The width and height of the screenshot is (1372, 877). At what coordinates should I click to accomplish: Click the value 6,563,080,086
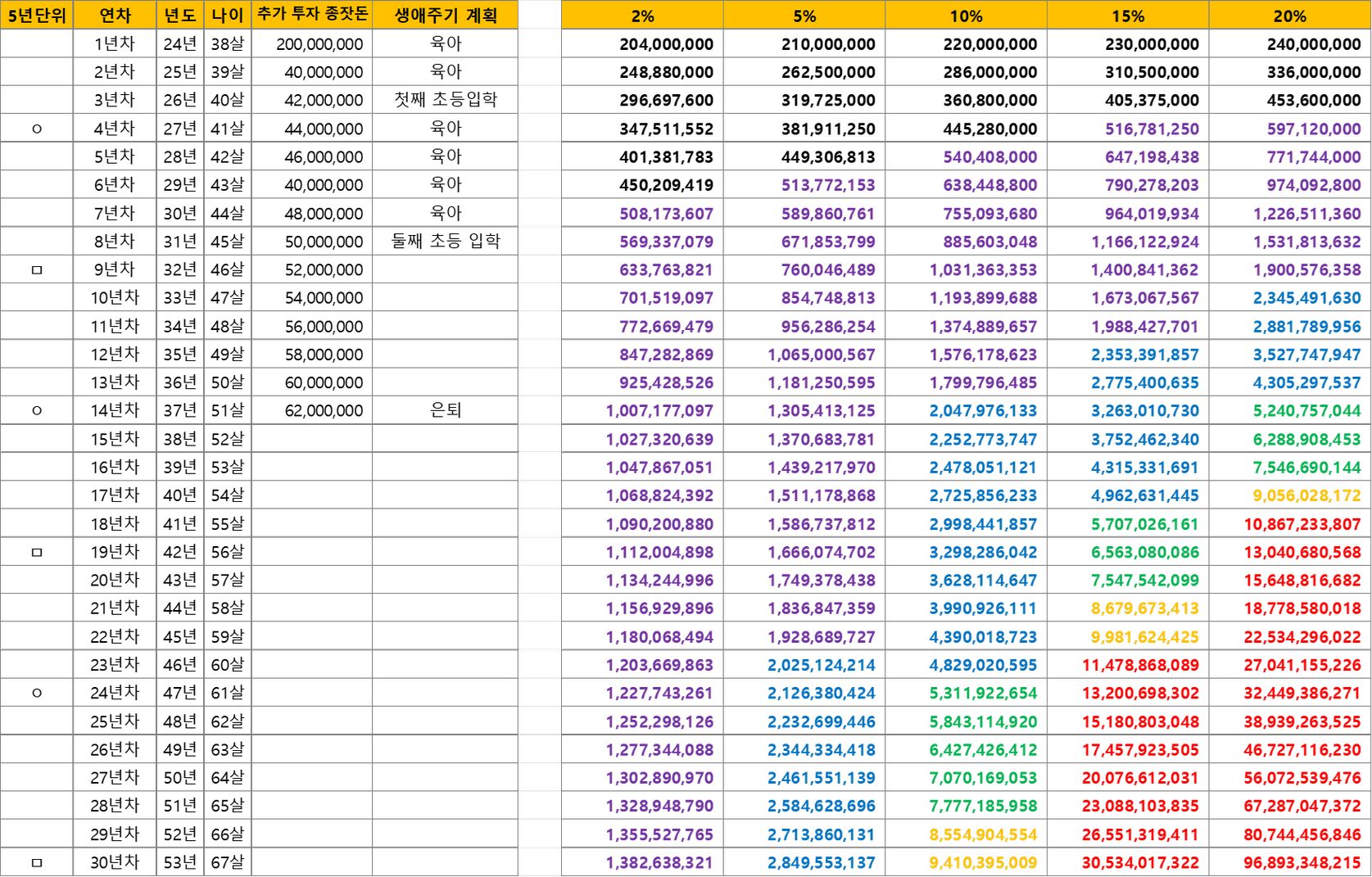(x=1145, y=553)
